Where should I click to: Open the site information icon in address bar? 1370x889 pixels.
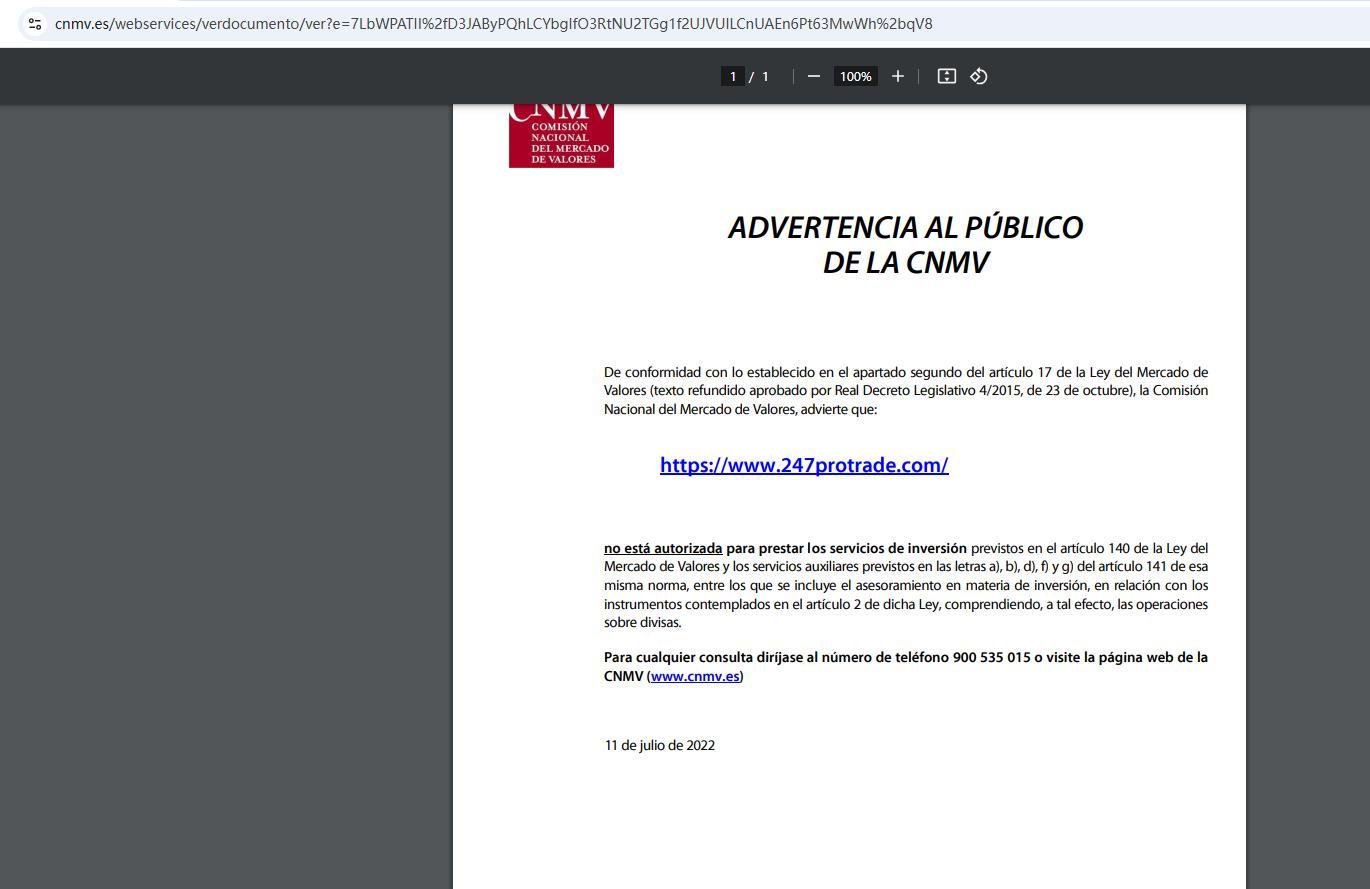coord(35,23)
